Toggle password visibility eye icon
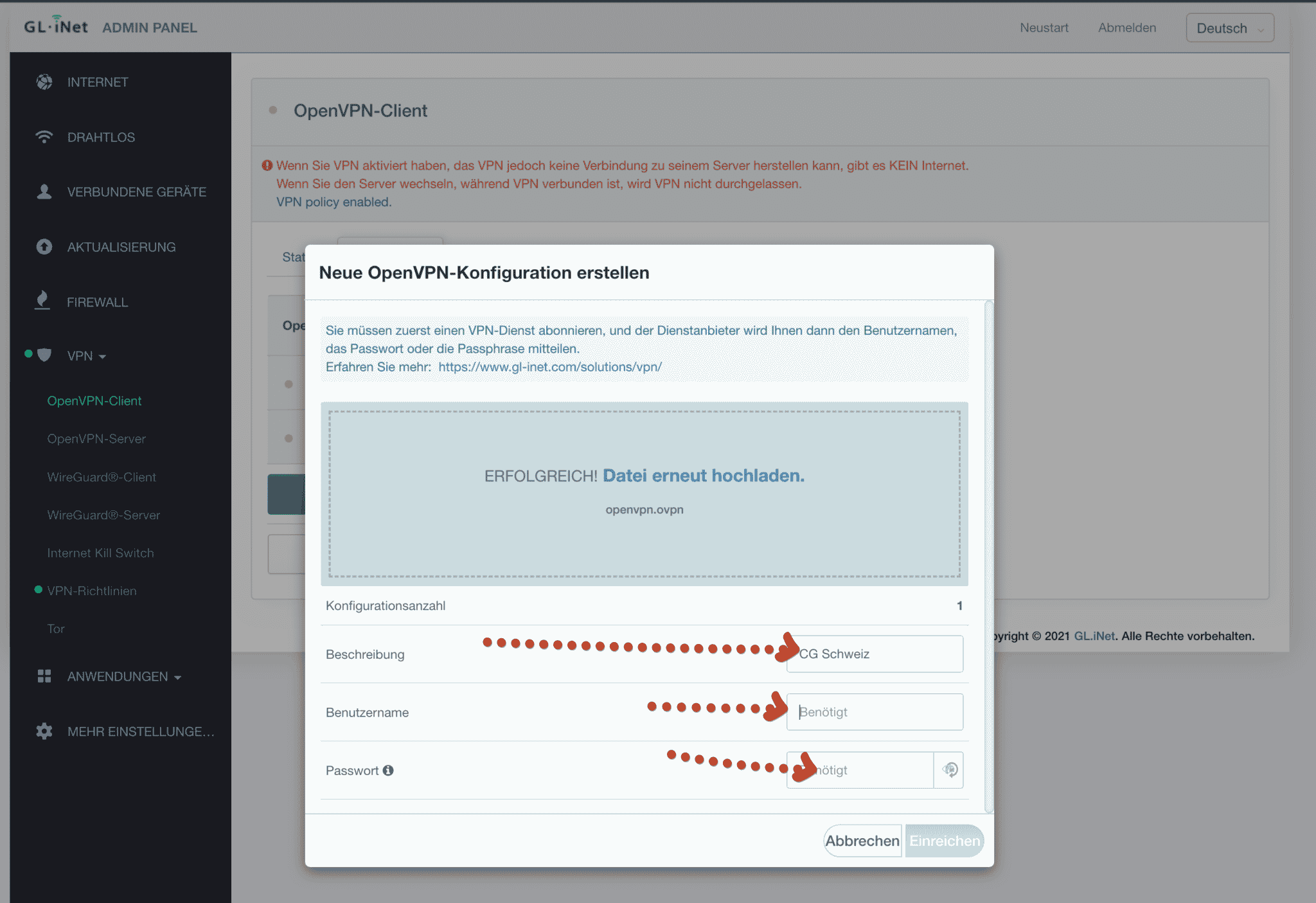 coord(950,770)
